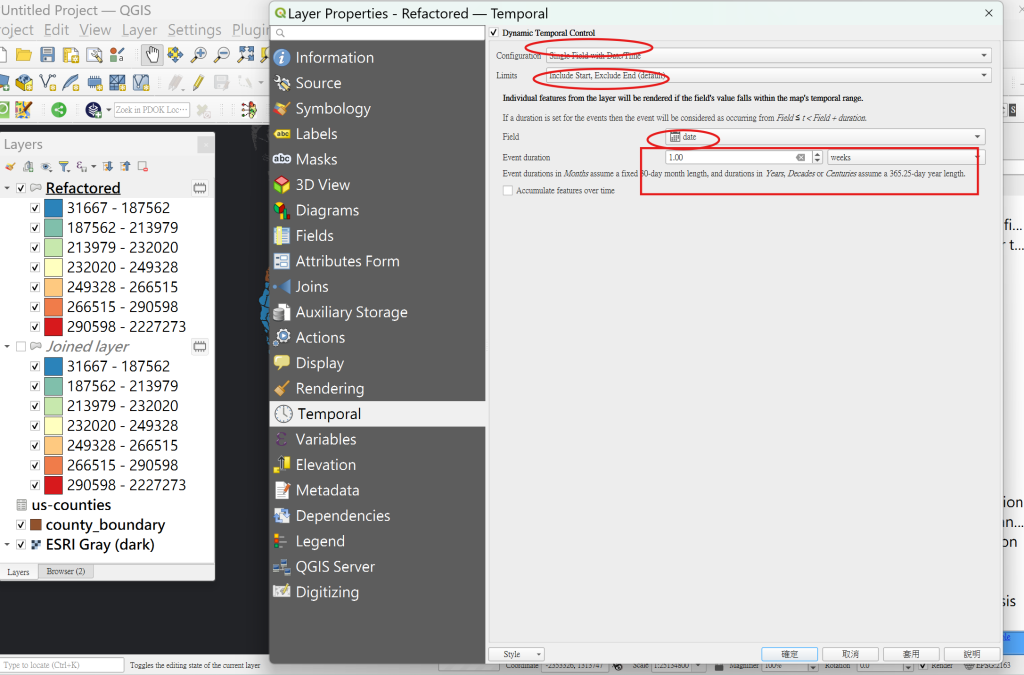Open the layout manager icon

(94, 55)
